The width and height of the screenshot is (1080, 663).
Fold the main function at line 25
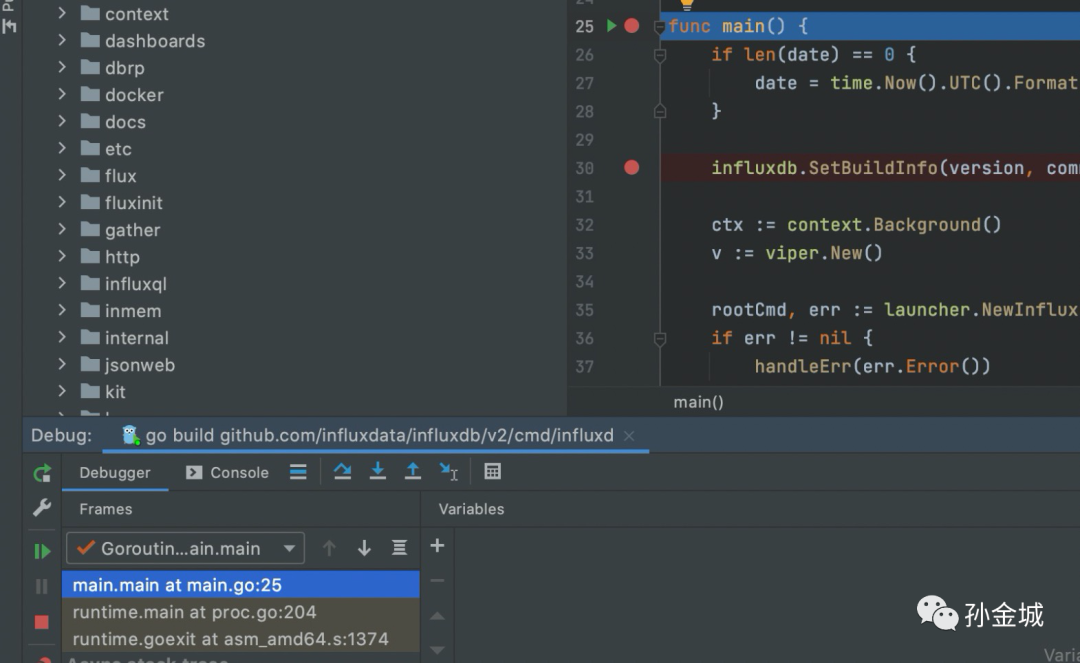click(x=659, y=27)
